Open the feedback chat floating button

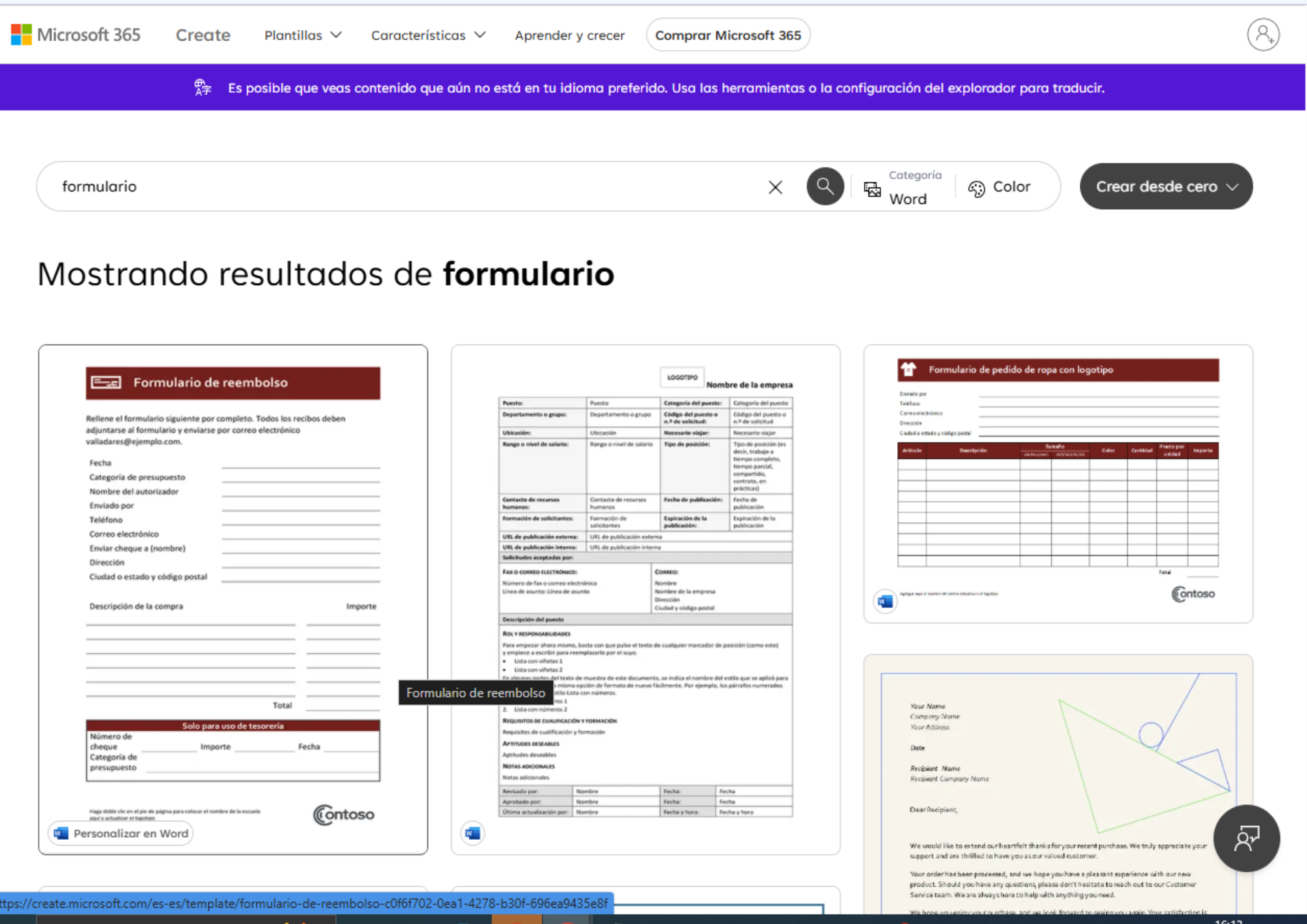click(1246, 838)
